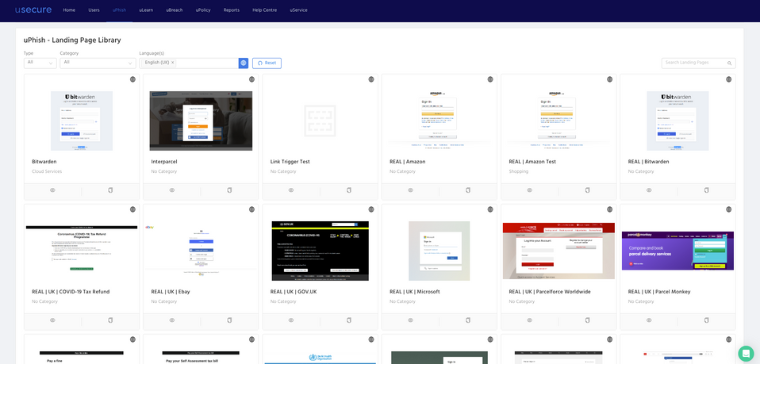Click the usecure logo

33,10
